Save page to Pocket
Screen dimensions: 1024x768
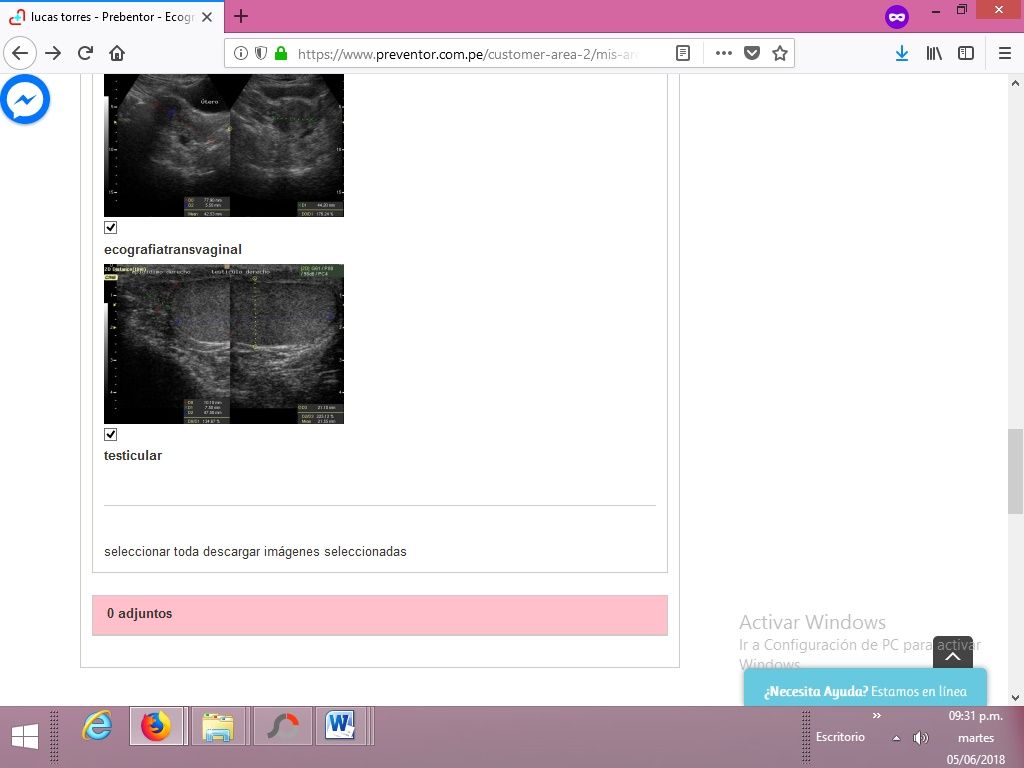[752, 54]
